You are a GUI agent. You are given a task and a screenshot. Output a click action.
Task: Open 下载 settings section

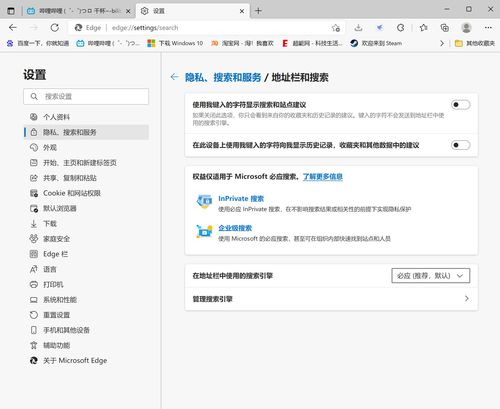[86, 224]
